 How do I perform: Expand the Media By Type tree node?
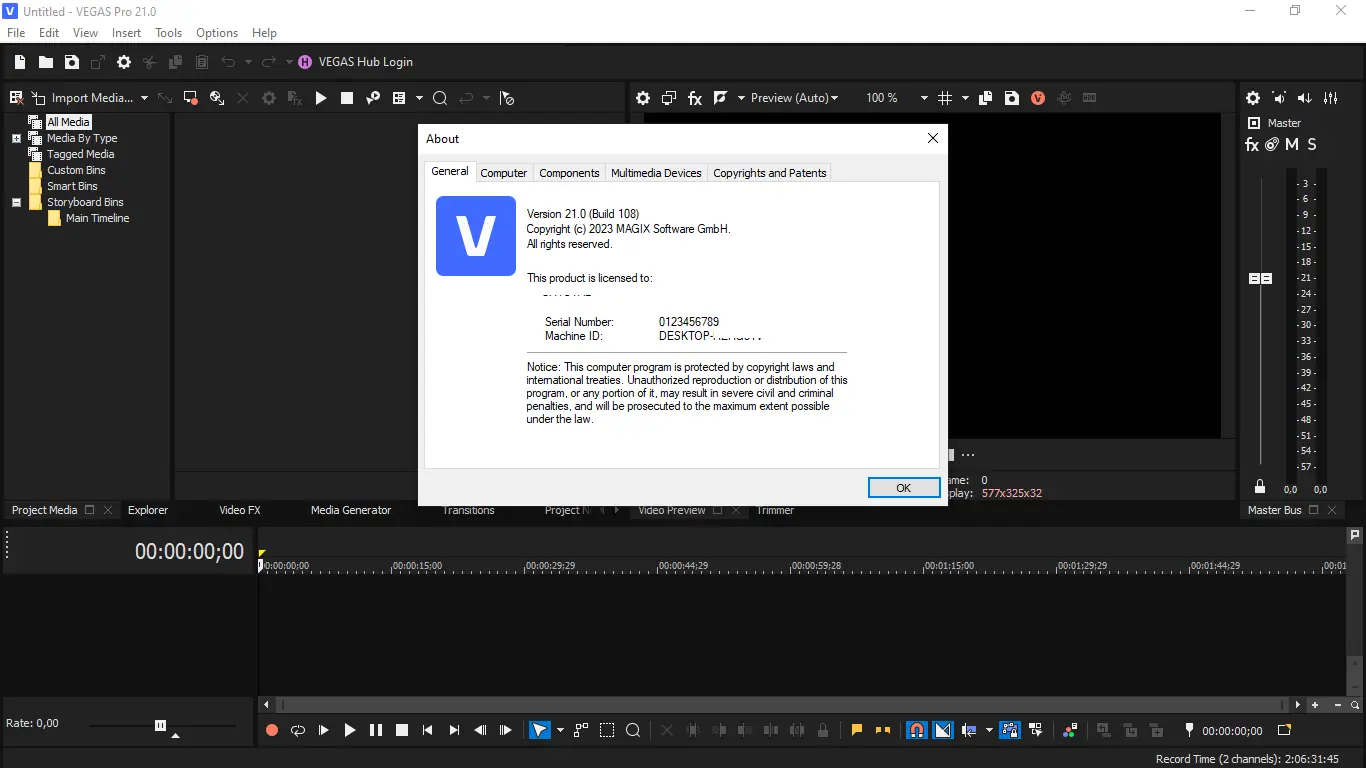[x=16, y=138]
